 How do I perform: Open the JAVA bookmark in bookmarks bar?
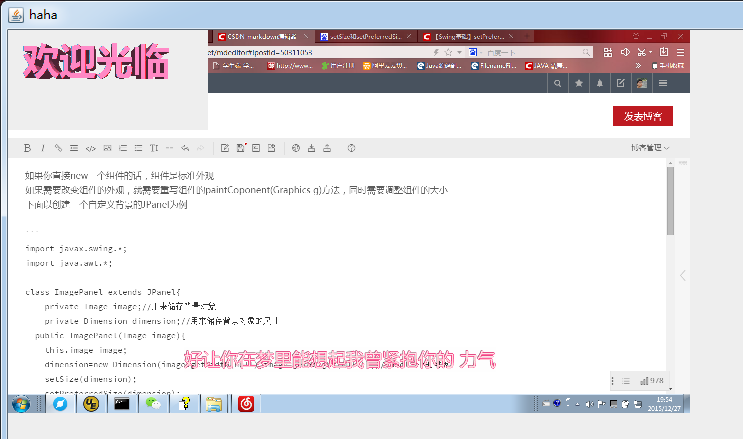(546, 66)
